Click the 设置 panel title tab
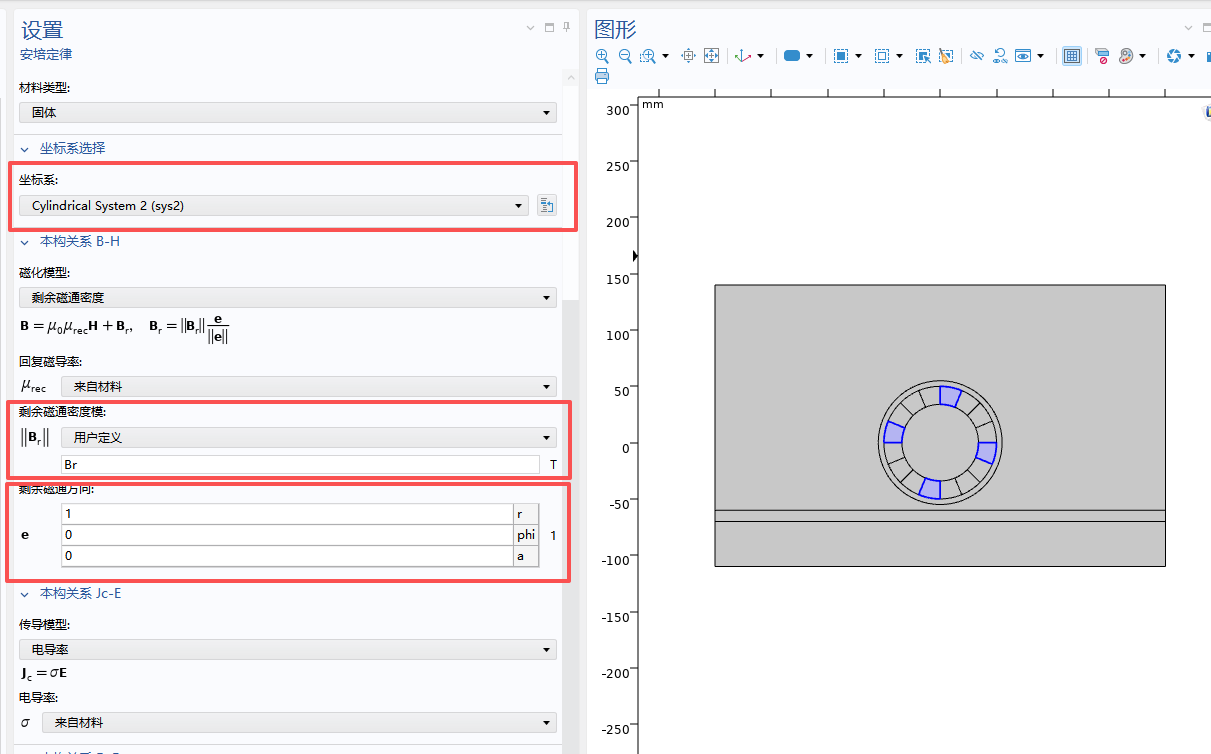Screen dimensions: 1211x754 click(42, 30)
